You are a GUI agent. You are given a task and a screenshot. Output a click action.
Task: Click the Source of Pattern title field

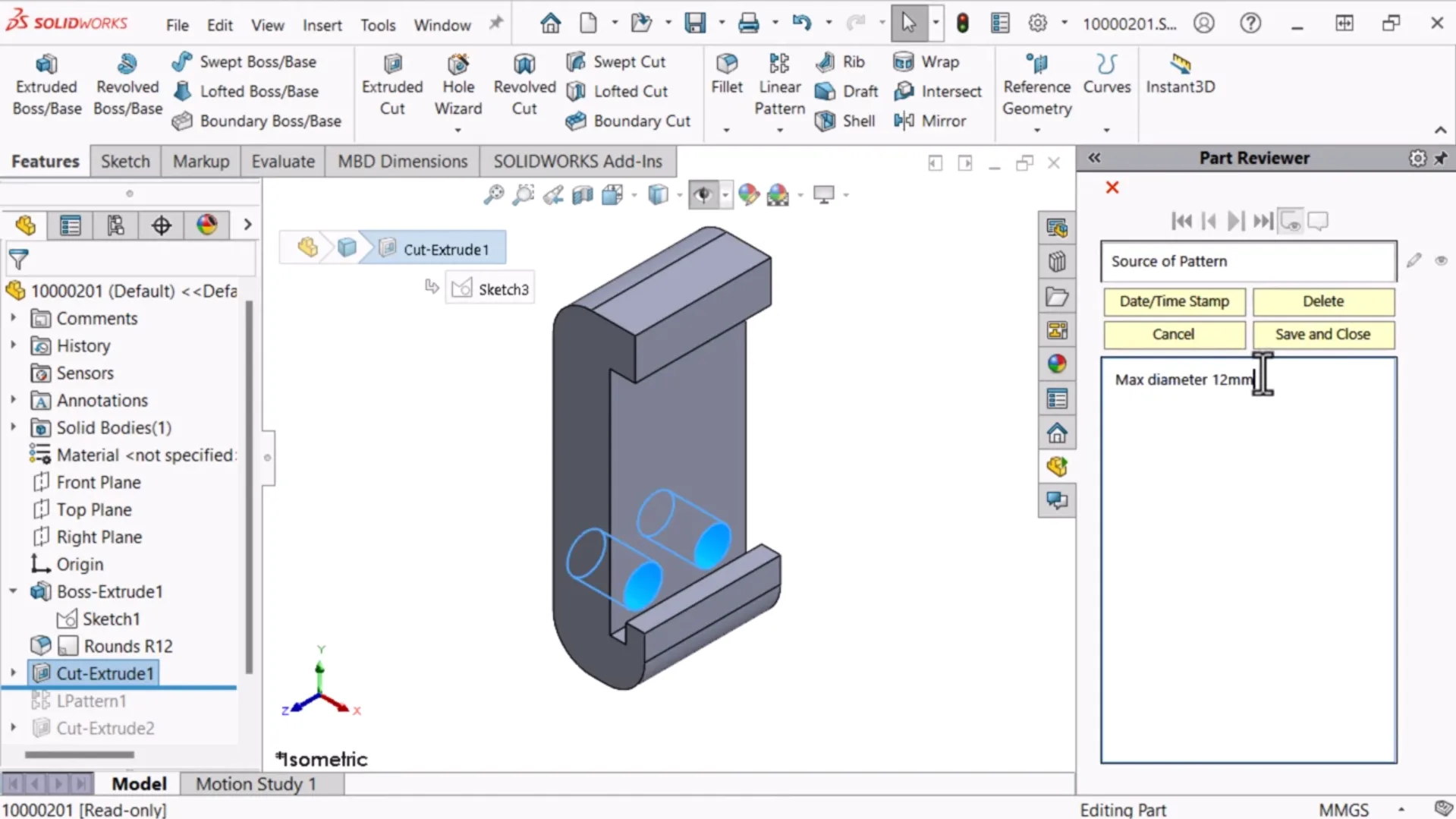(x=1247, y=261)
